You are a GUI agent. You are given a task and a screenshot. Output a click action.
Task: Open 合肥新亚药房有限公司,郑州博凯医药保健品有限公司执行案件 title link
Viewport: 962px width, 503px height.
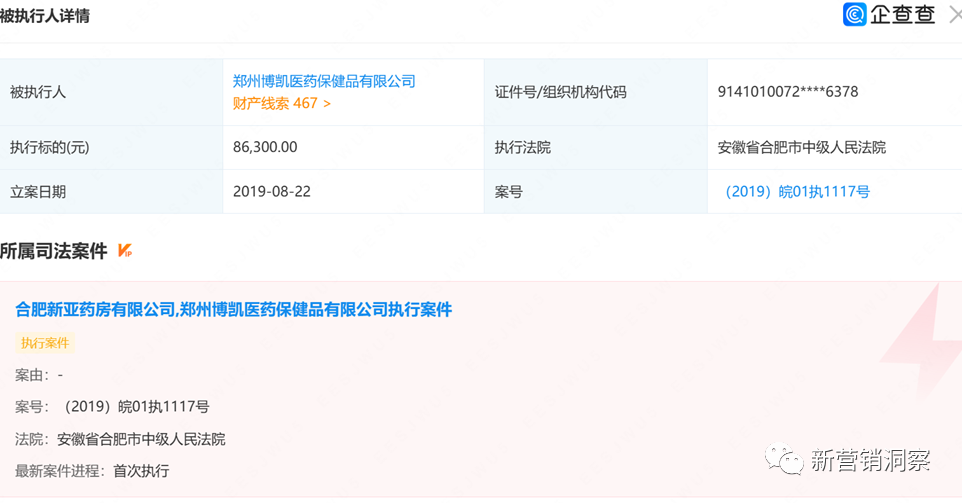233,309
